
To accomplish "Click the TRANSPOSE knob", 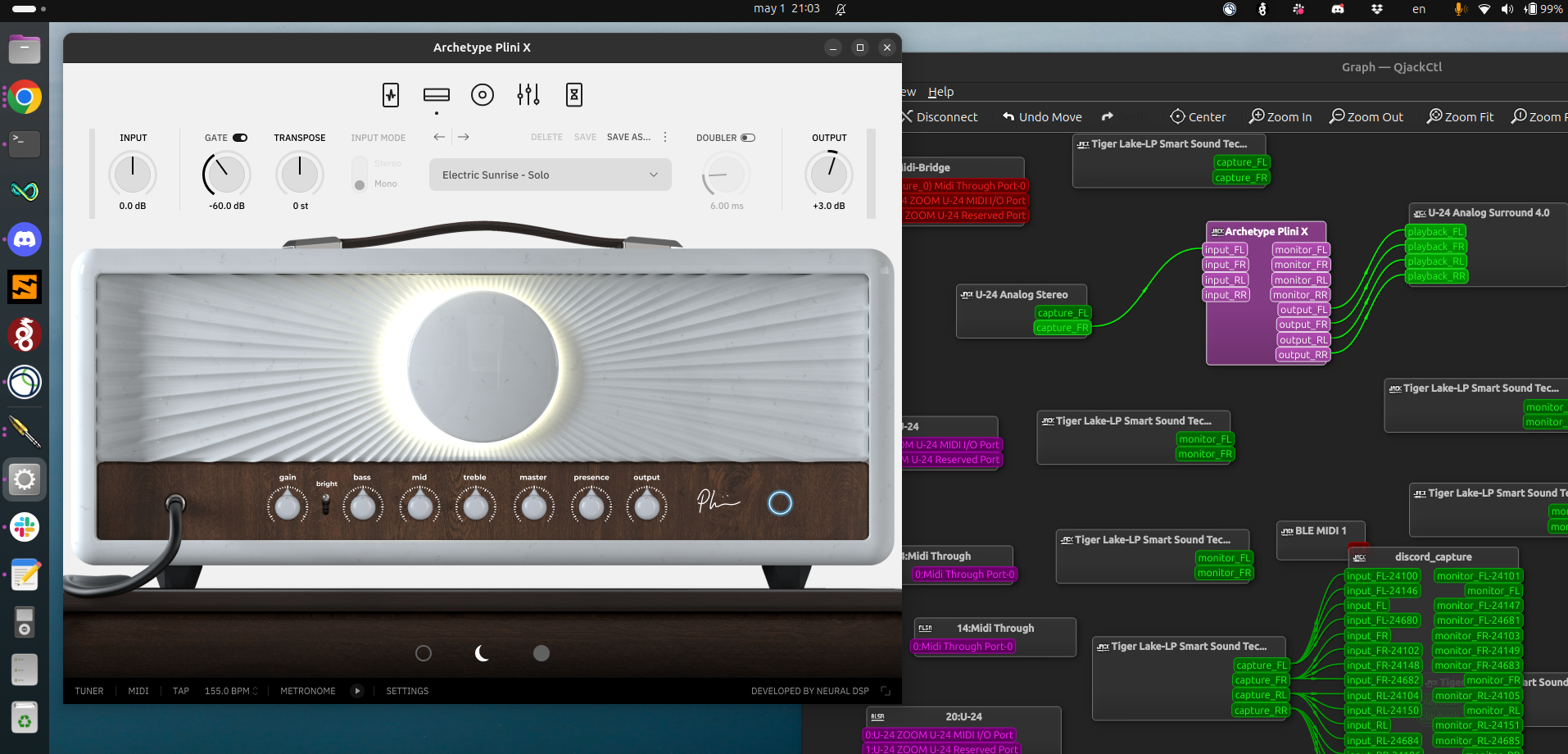I will point(300,174).
